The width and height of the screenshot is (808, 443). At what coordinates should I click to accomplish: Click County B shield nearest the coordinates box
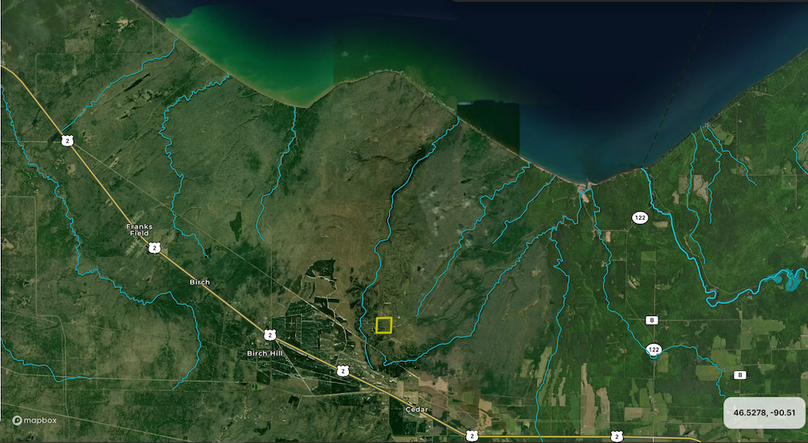[x=740, y=374]
